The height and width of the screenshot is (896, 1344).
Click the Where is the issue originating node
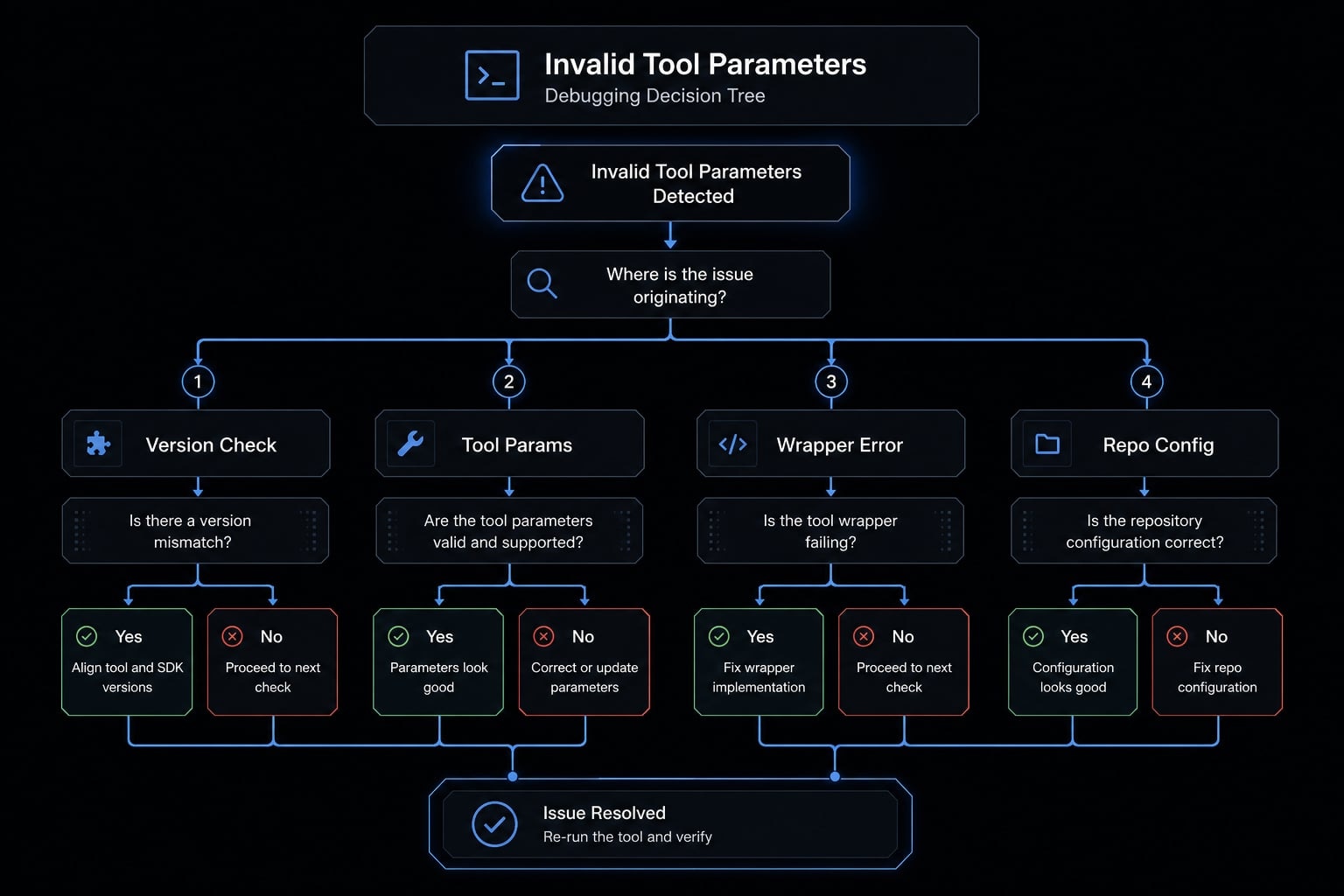[x=670, y=284]
